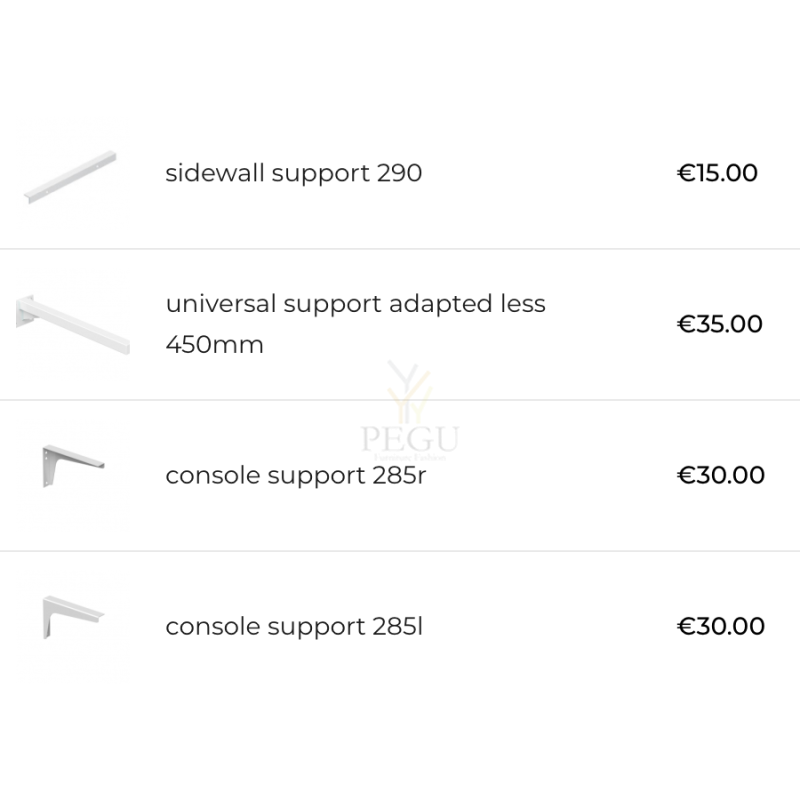Click the Furniture Fashion tagline under PEGU
This screenshot has width=800, height=800.
click(410, 457)
